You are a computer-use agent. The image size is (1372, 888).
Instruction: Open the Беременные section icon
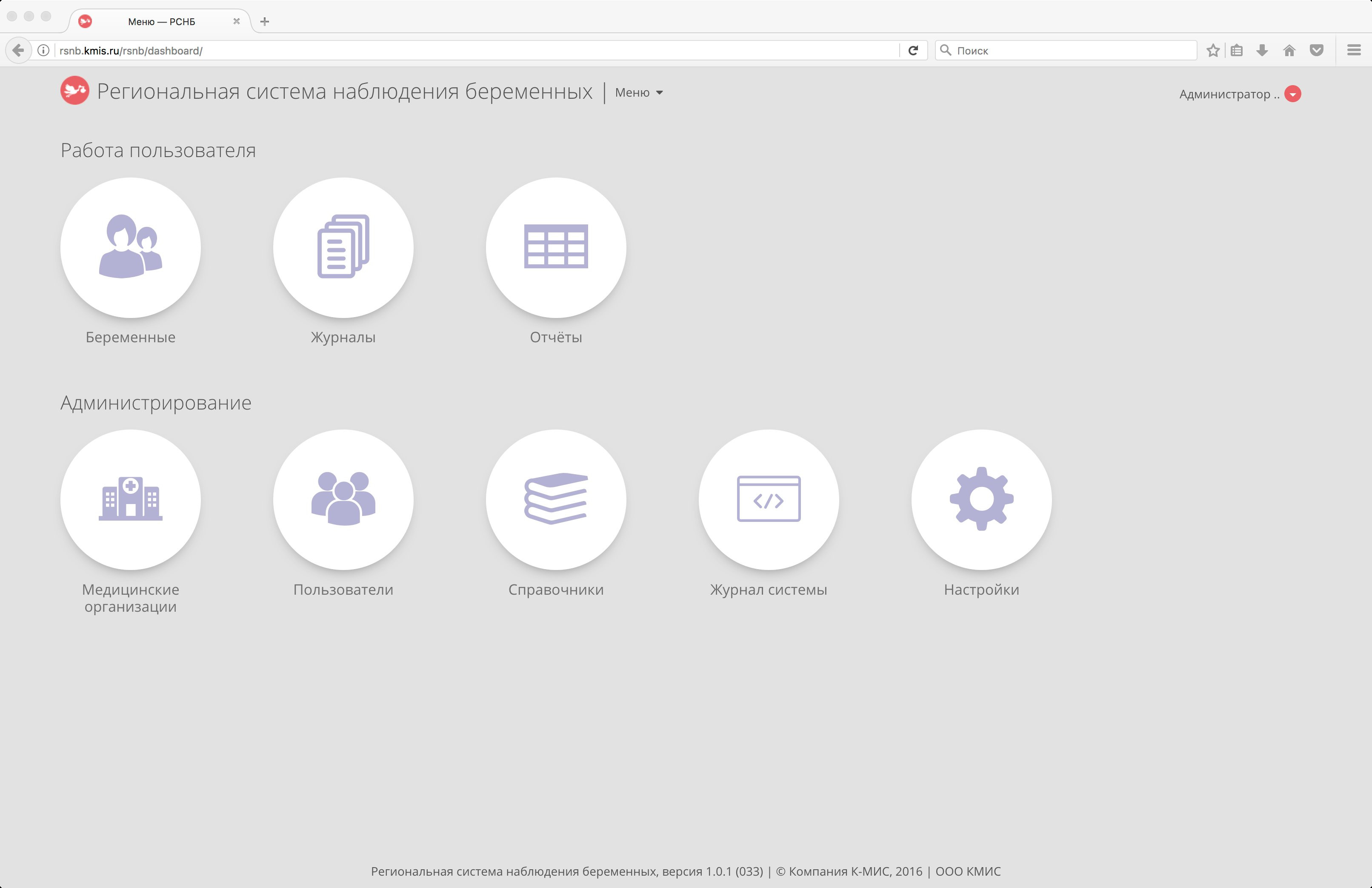pyautogui.click(x=131, y=247)
